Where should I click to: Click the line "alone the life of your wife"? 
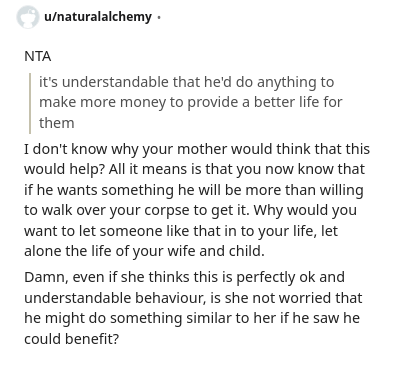point(144,251)
